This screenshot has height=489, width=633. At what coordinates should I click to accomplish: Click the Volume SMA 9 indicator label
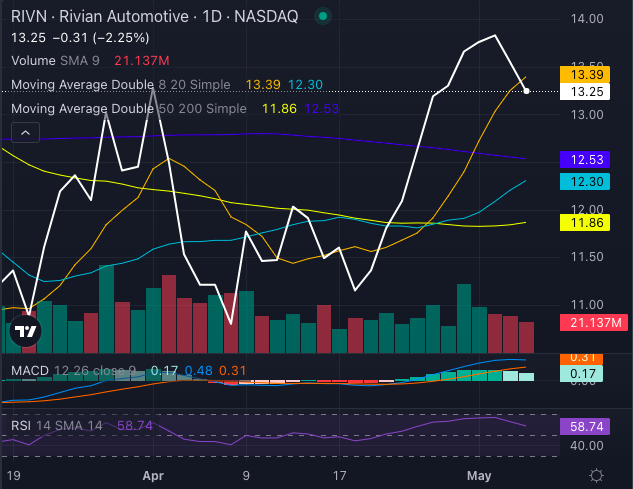pos(55,61)
